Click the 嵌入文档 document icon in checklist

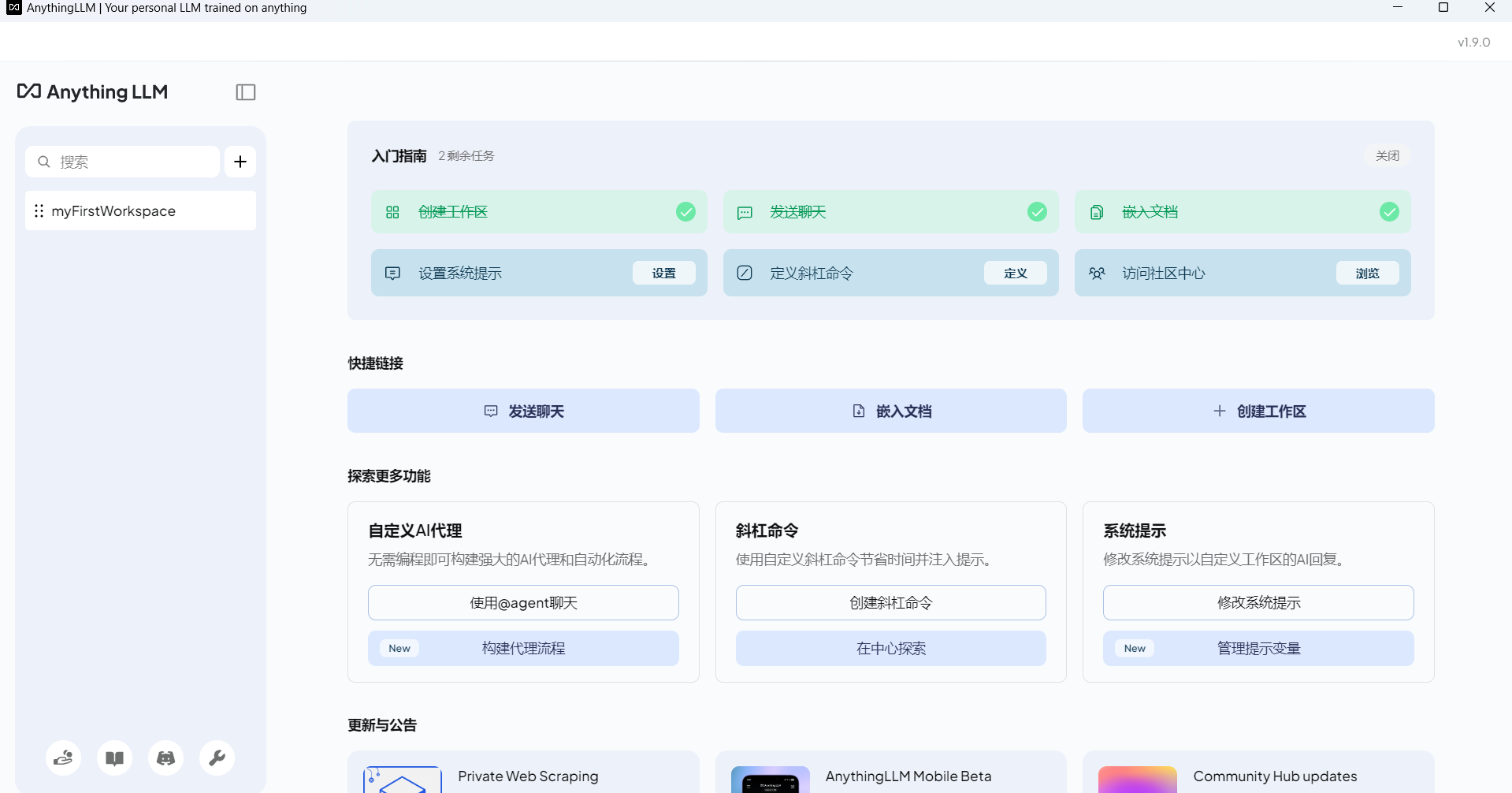point(1097,212)
